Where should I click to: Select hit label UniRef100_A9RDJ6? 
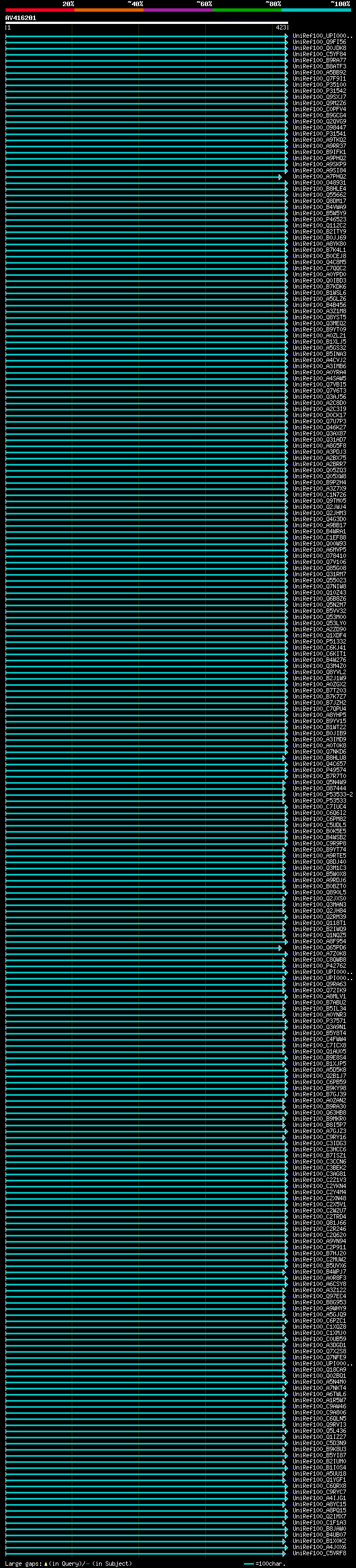coord(319,881)
